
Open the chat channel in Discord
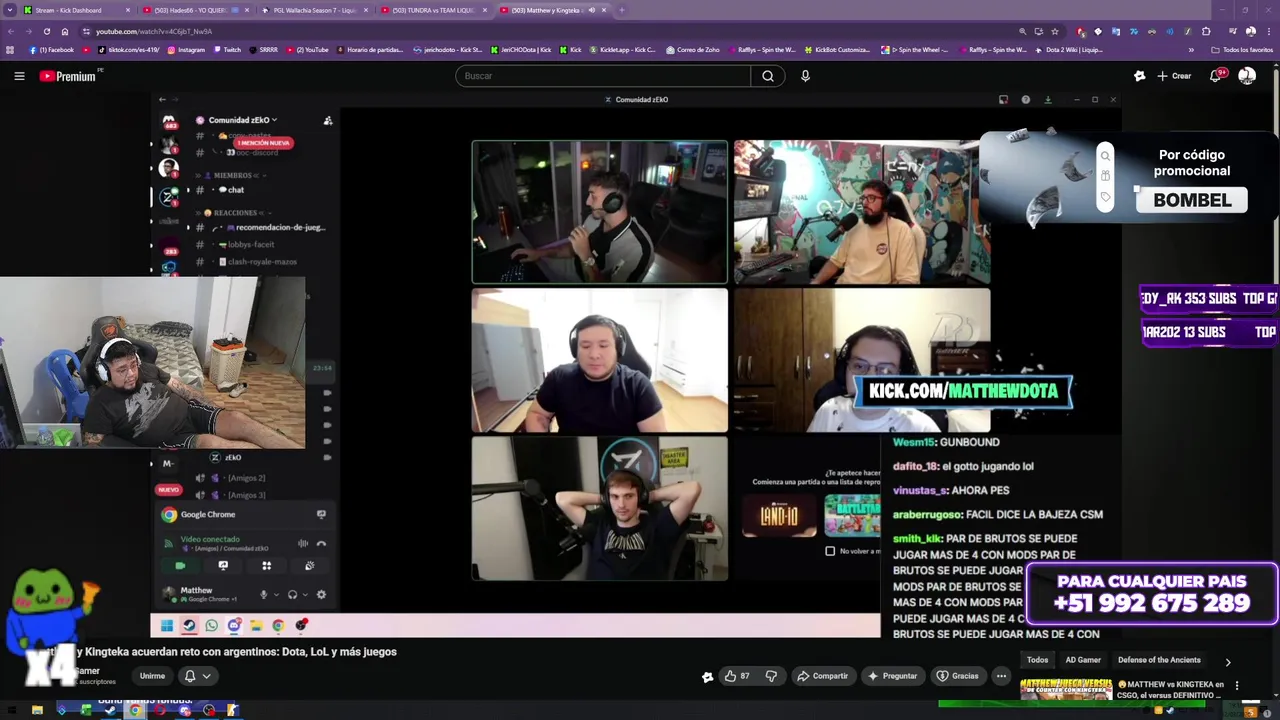point(232,190)
